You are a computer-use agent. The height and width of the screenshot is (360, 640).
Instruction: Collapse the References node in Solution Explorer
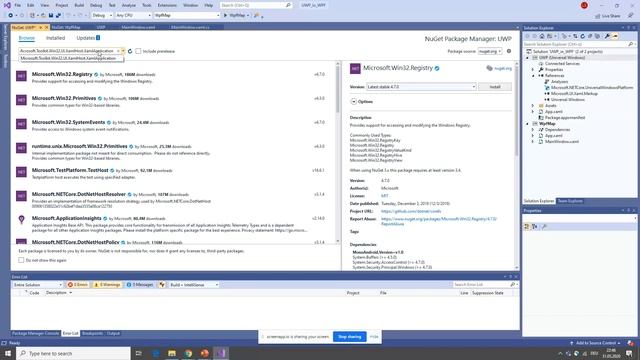coord(533,76)
